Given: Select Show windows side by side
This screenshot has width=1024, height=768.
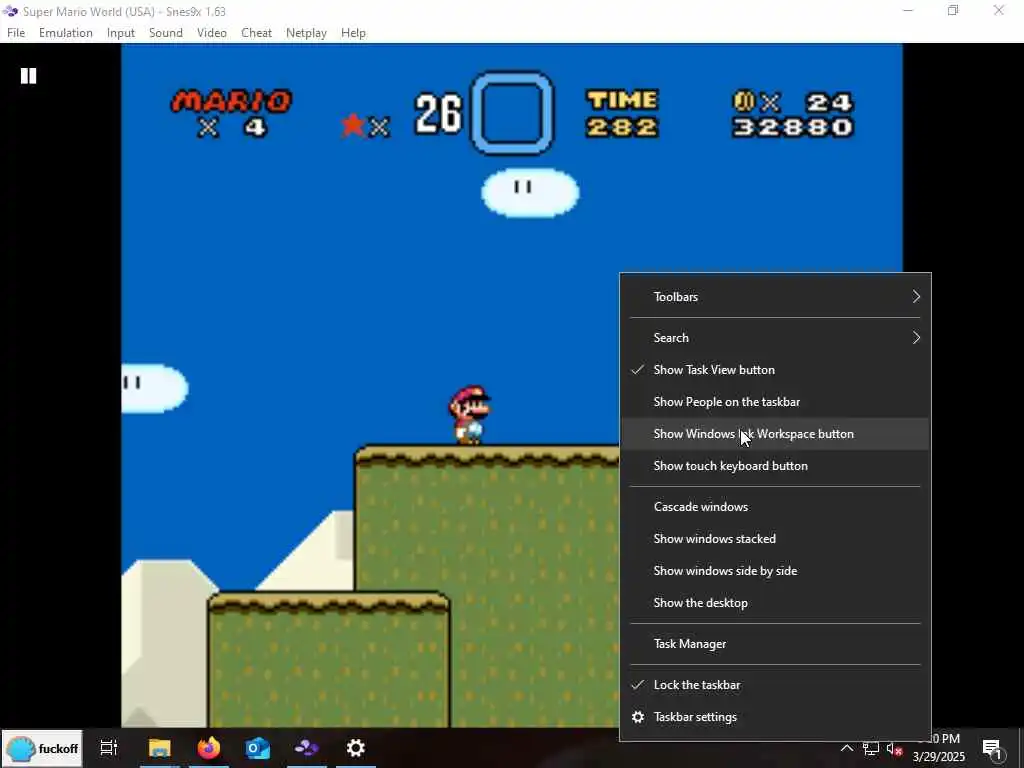Looking at the screenshot, I should point(775,571).
